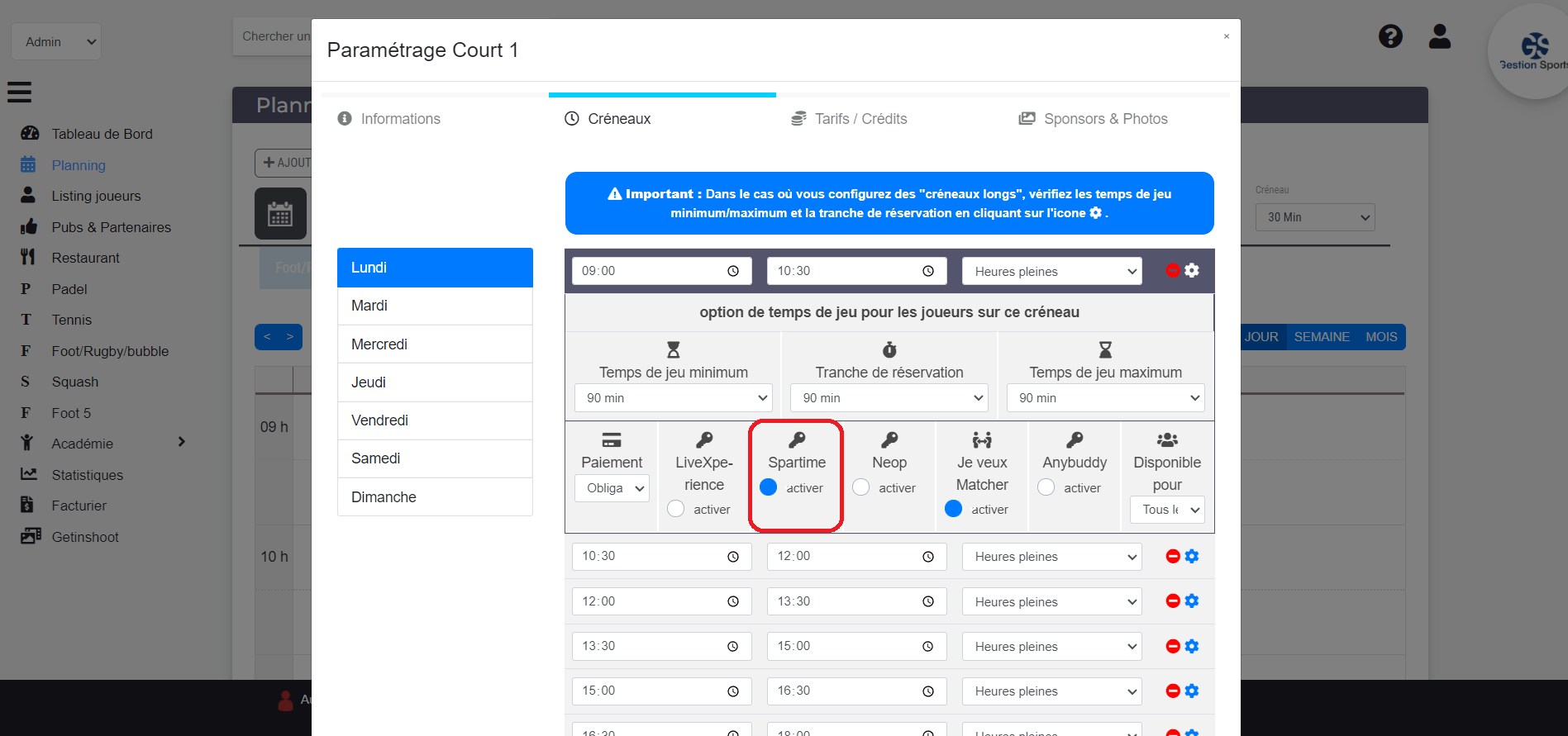Viewport: 1568px width, 736px height.
Task: Delete the 15:00 to 16:30 slot
Action: click(1172, 691)
